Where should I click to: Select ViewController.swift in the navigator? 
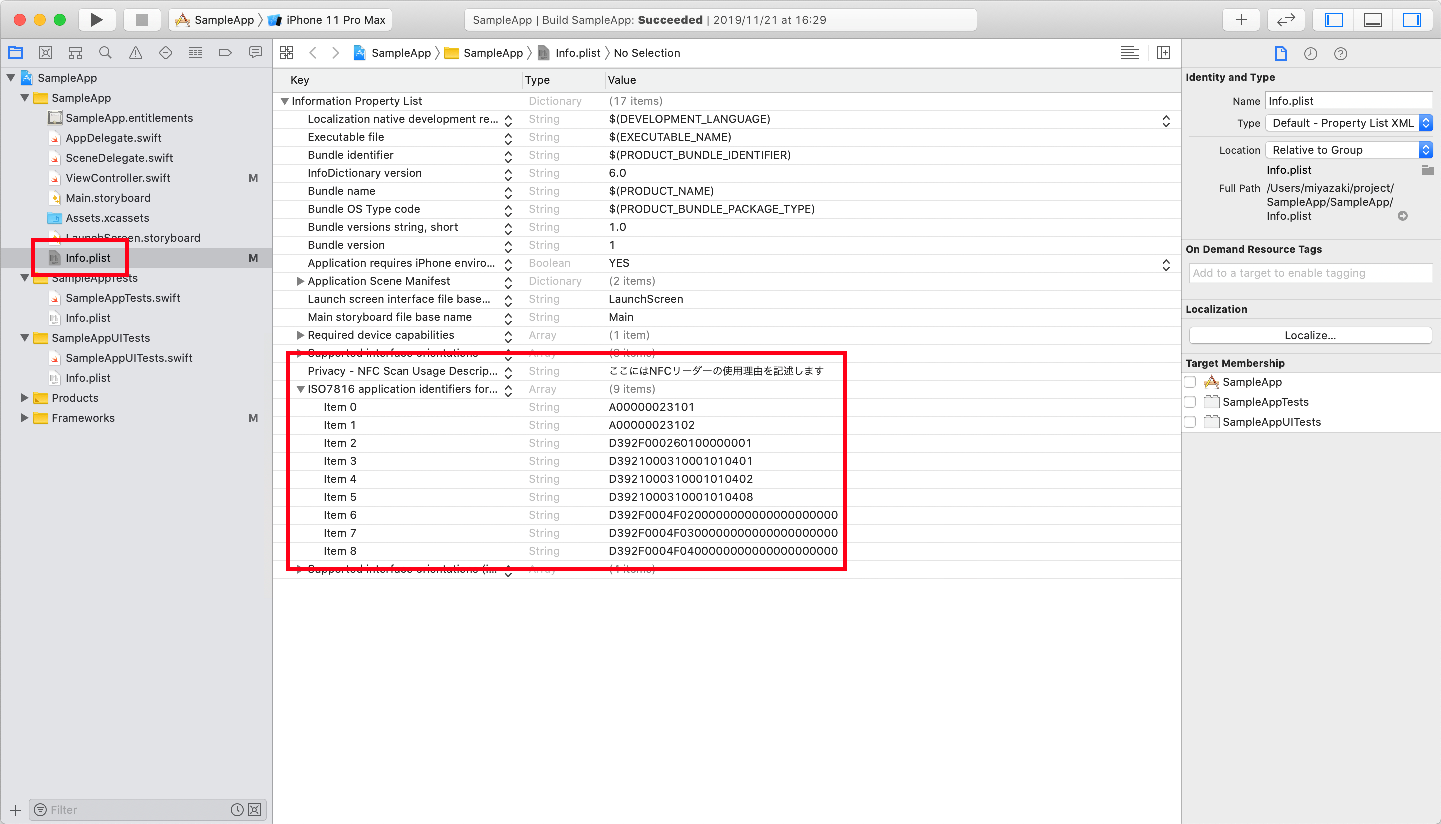coord(118,178)
